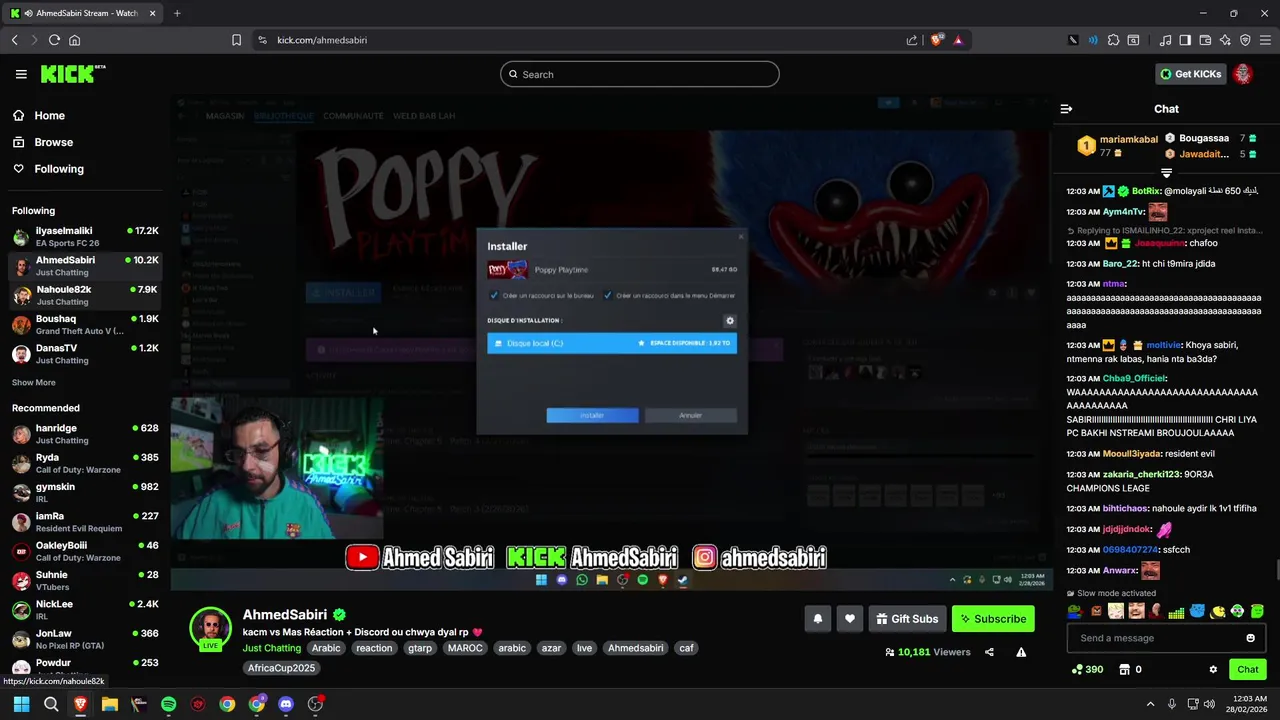This screenshot has width=1280, height=720.
Task: Click the notification bell icon
Action: click(x=817, y=619)
